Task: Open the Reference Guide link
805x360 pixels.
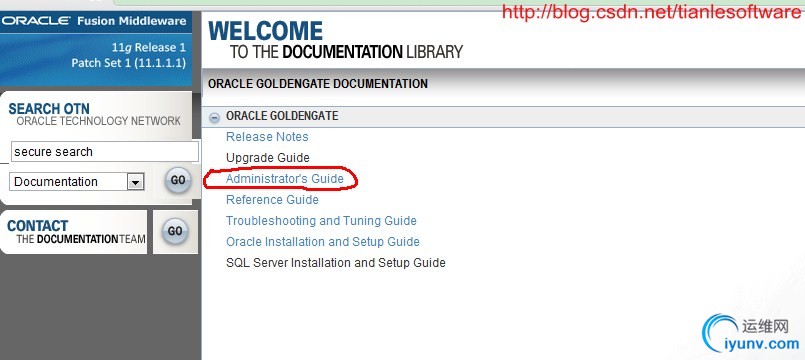Action: pos(272,200)
